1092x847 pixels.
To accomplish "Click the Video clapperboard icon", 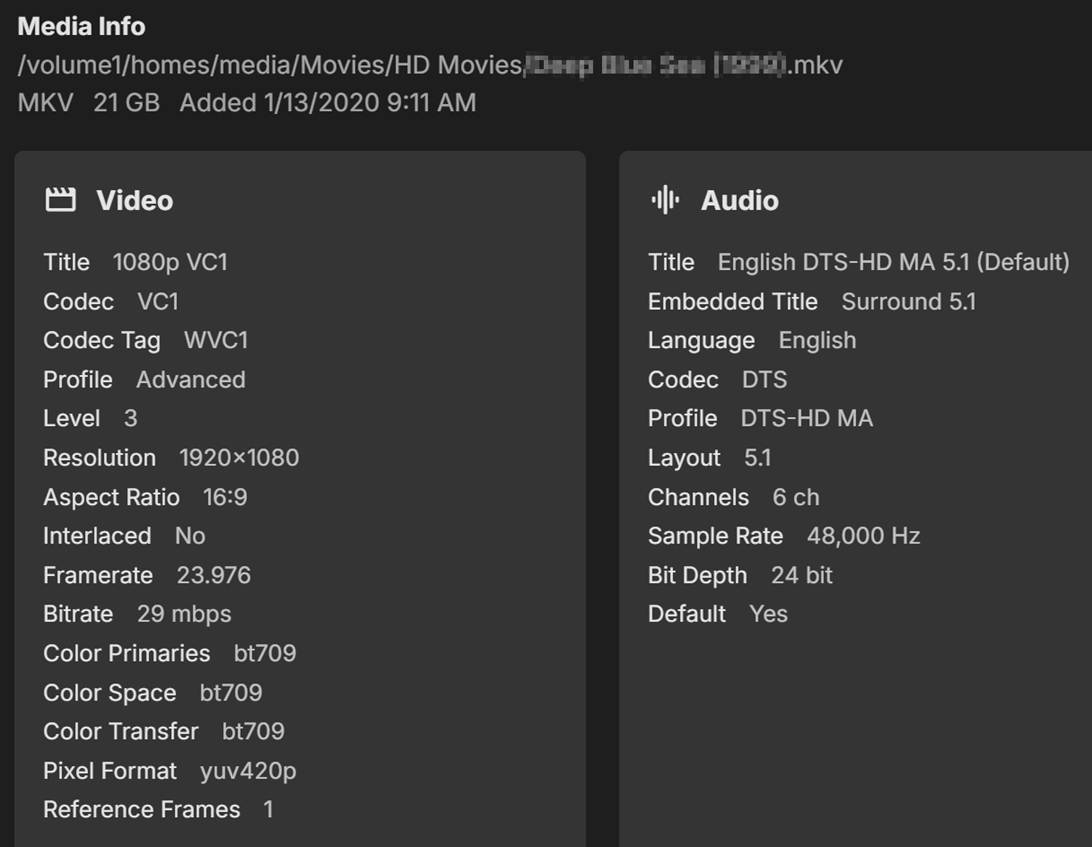I will click(x=61, y=201).
